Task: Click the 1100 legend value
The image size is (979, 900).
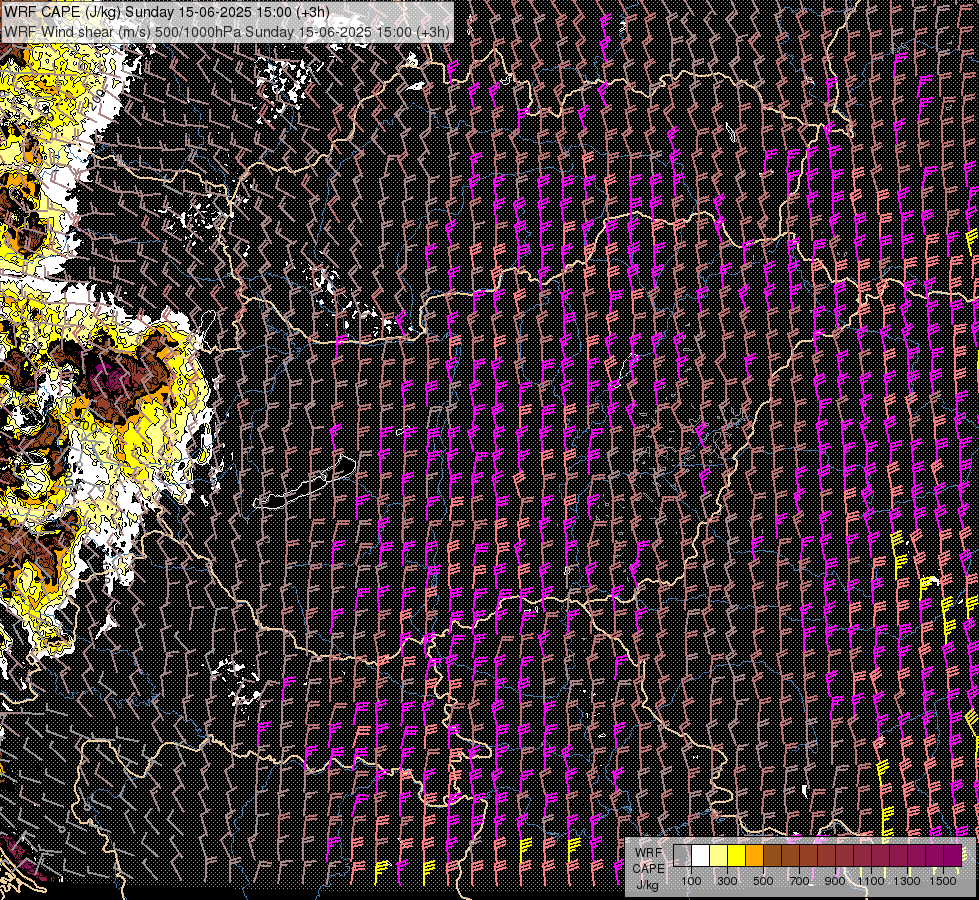Action: coord(871,881)
